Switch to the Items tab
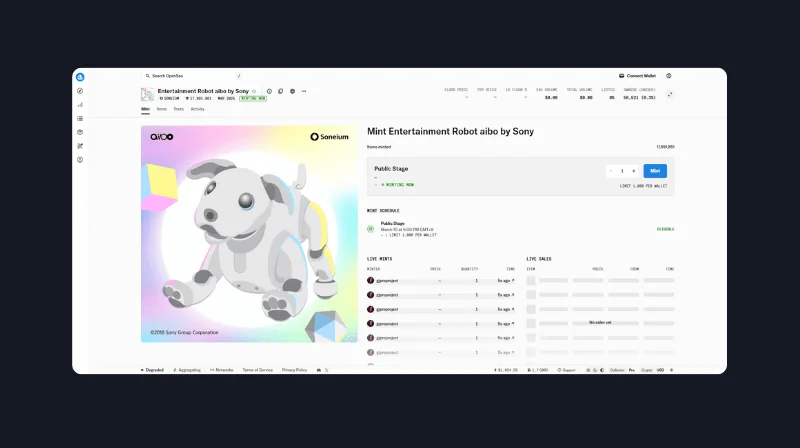This screenshot has height=448, width=800. (162, 109)
